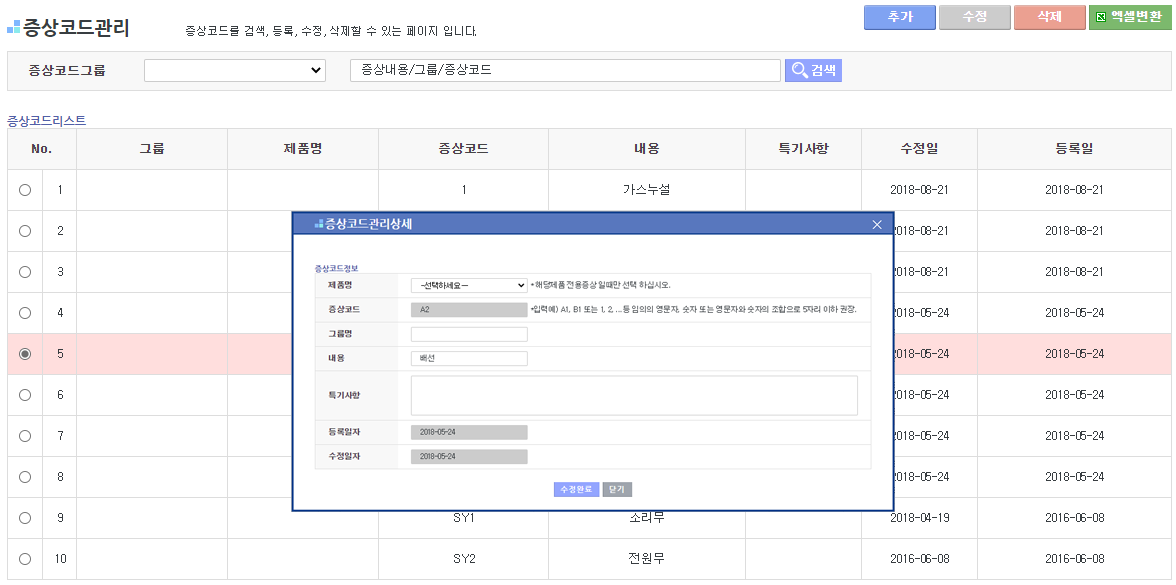The height and width of the screenshot is (585, 1176).
Task: Click the 검색 magnifier search button
Action: pos(812,70)
